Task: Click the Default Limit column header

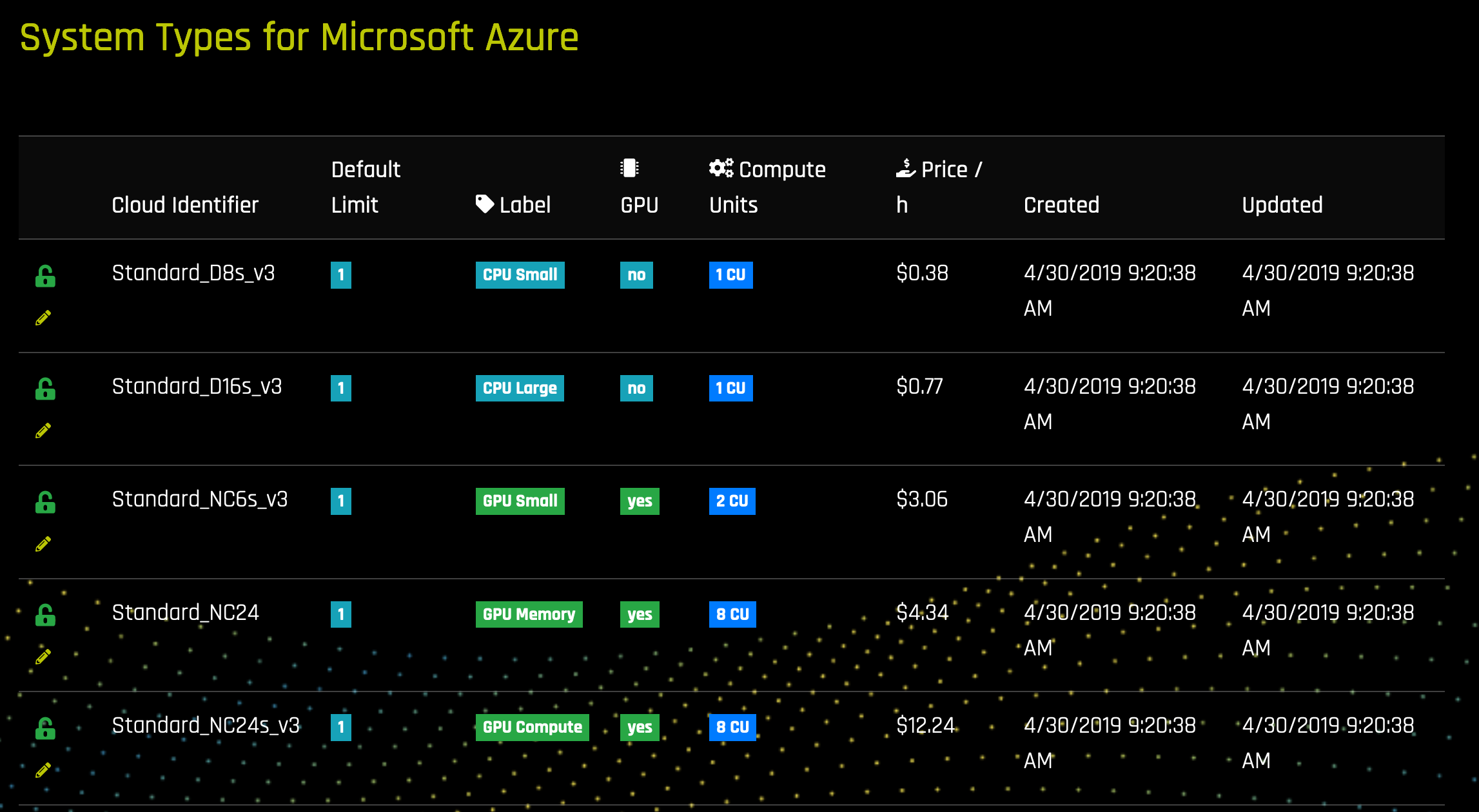Action: point(366,187)
